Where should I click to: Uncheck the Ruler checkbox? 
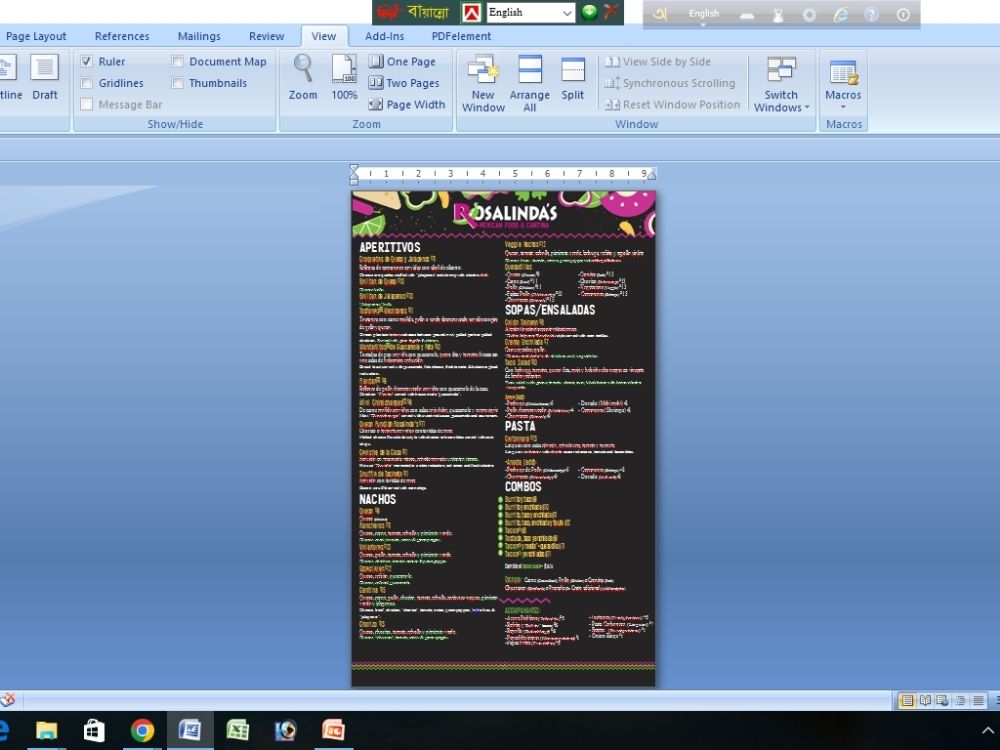click(x=87, y=61)
